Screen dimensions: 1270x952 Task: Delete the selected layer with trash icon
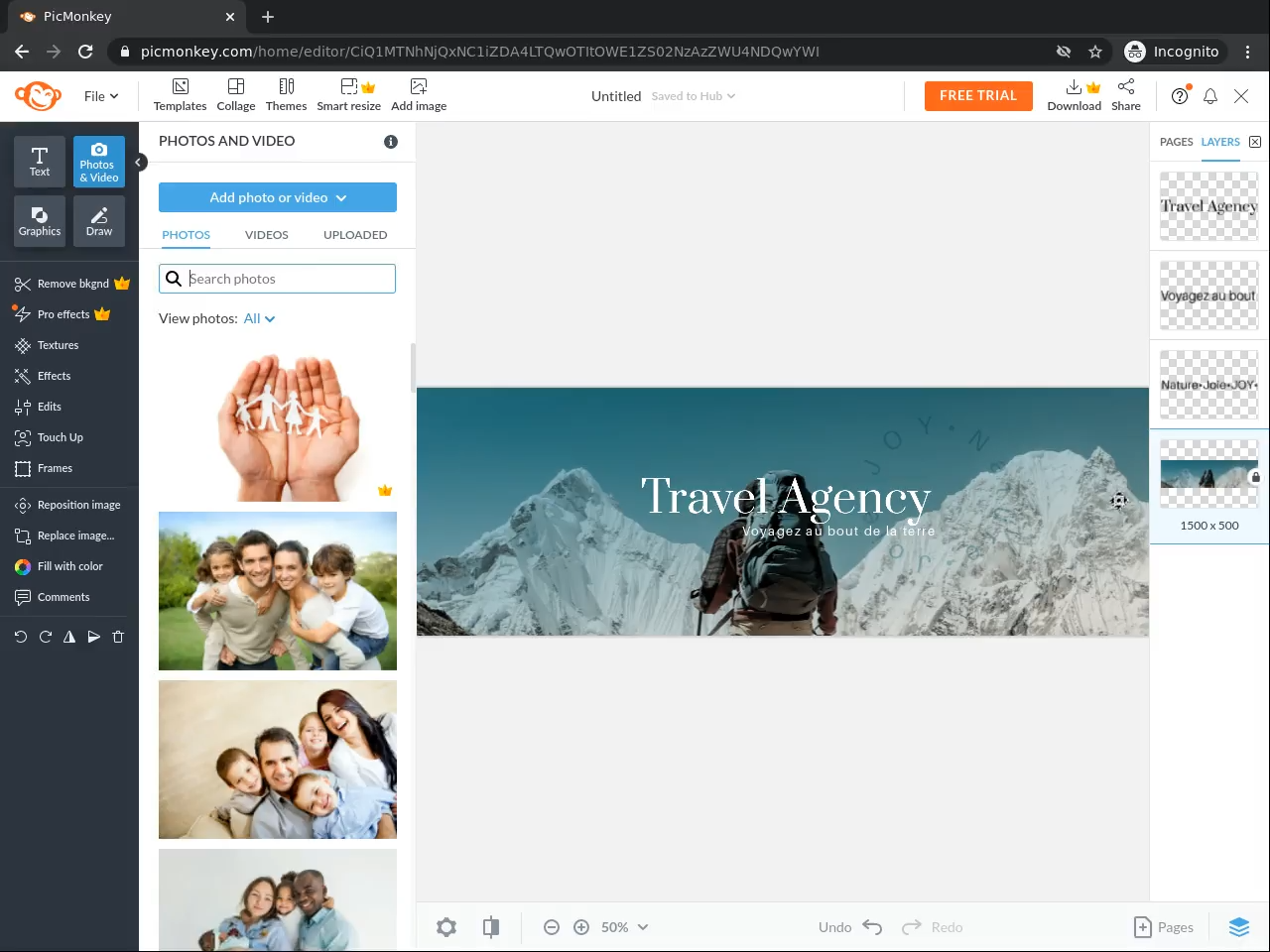tap(118, 637)
